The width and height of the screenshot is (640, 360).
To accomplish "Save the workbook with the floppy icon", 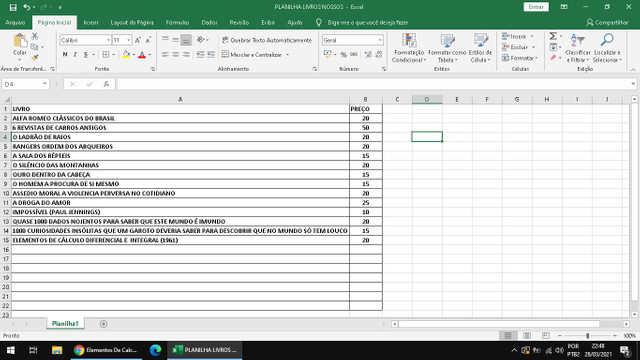I will pyautogui.click(x=13, y=7).
